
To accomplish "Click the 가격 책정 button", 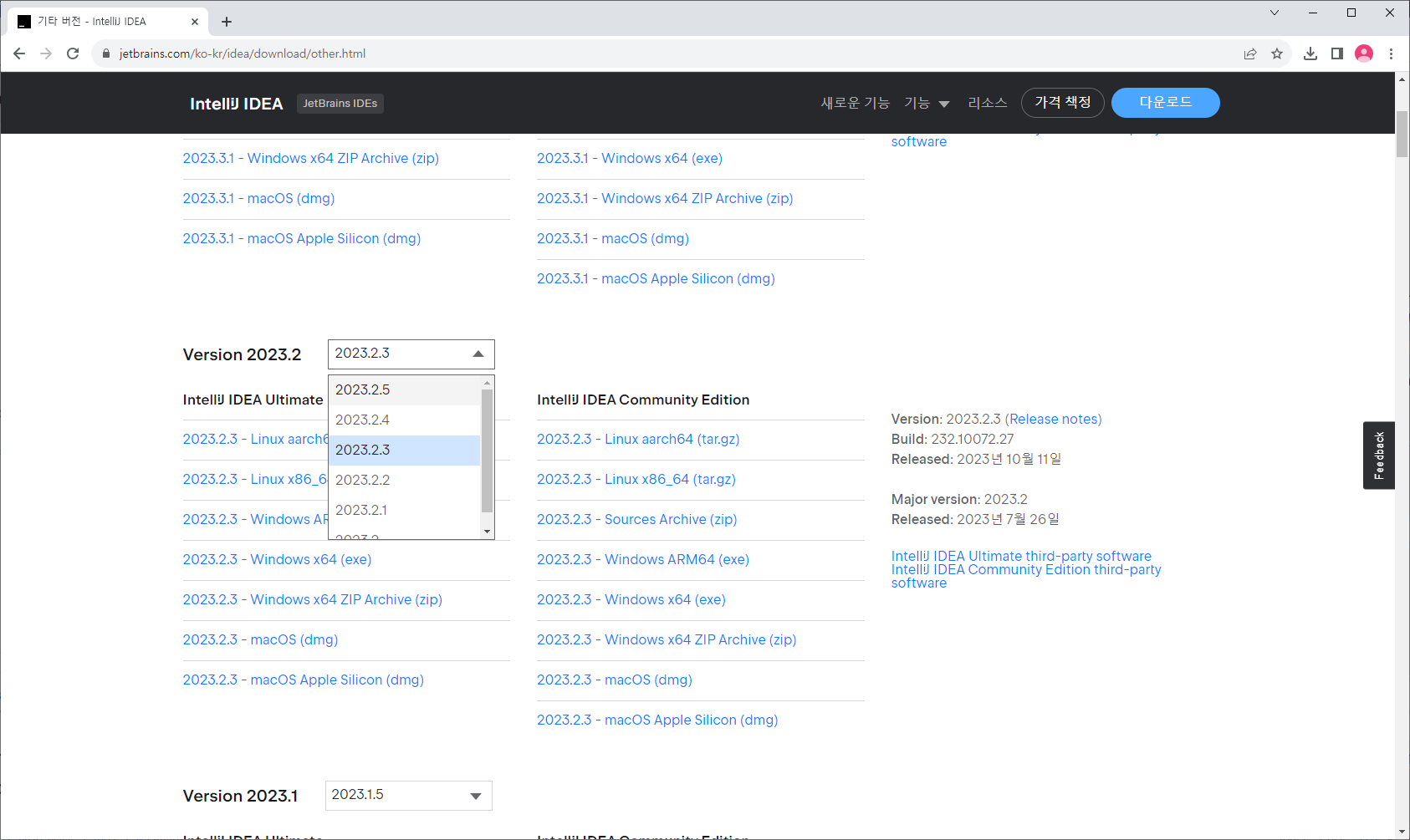I will 1063,103.
